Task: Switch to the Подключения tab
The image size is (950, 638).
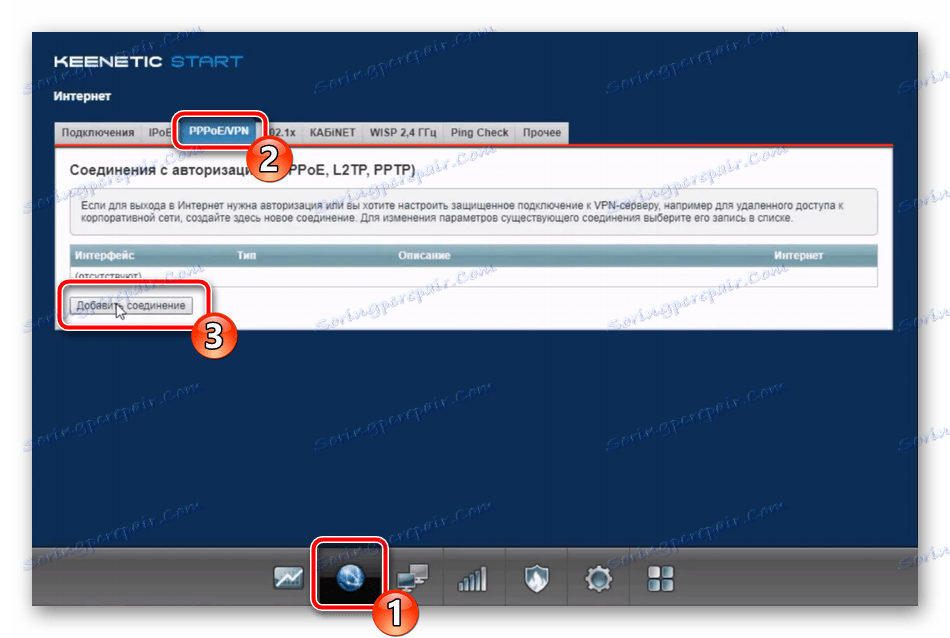Action: click(98, 133)
